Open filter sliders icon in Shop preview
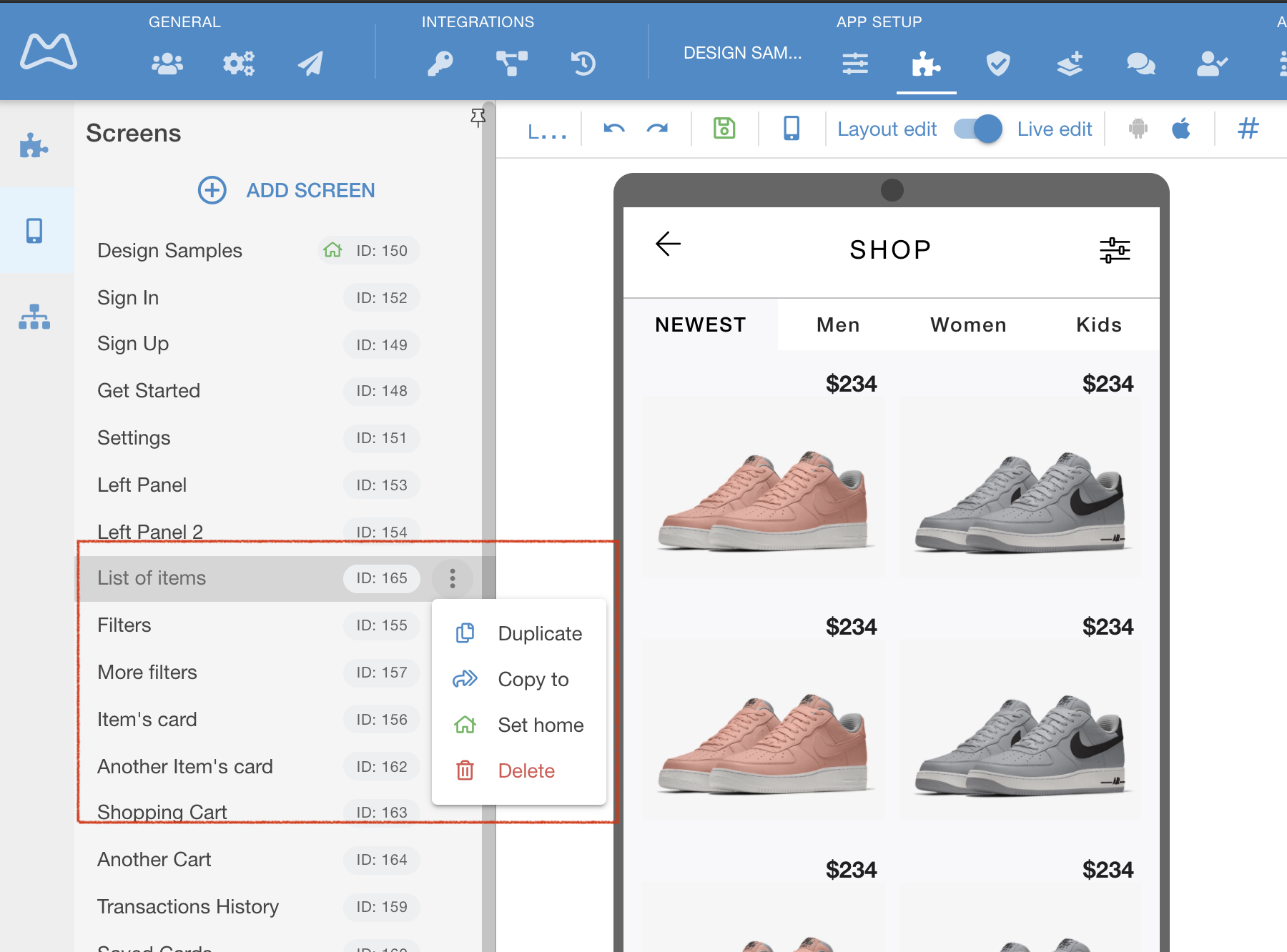This screenshot has height=952, width=1287. tap(1115, 250)
